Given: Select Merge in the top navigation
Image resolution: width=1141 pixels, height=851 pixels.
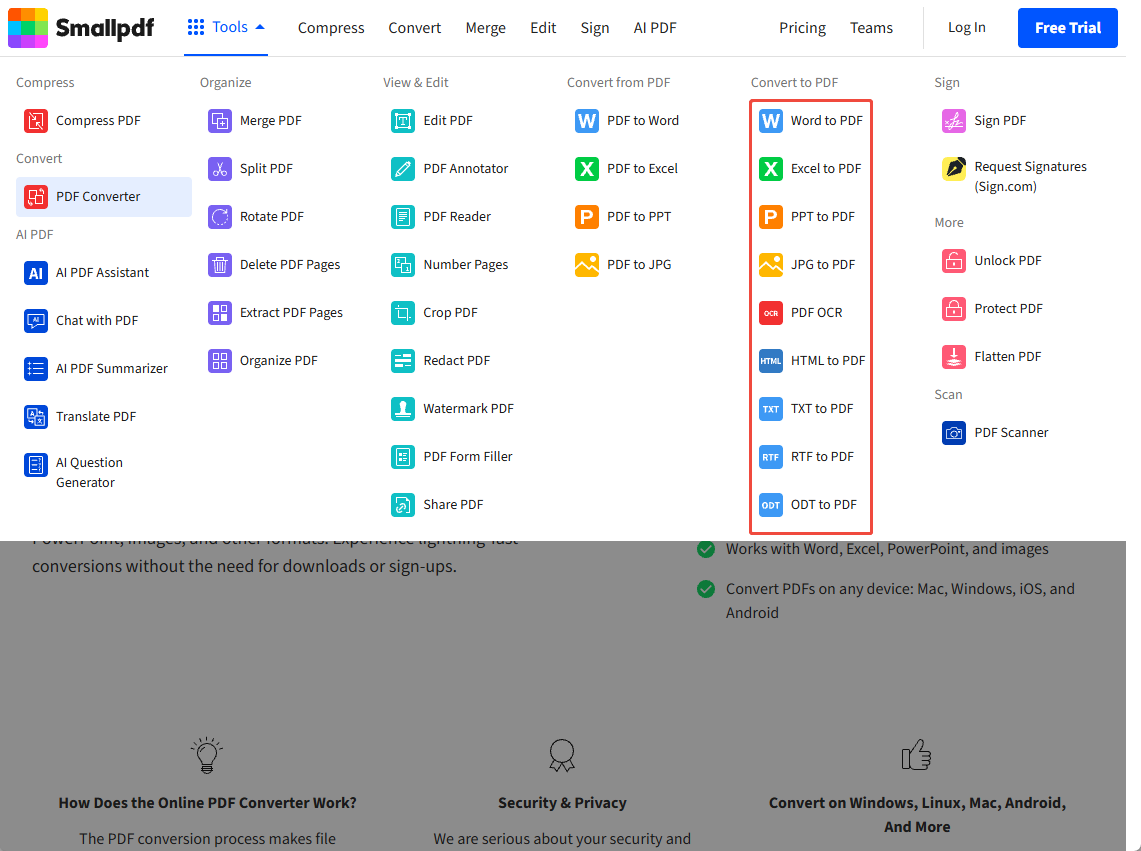Looking at the screenshot, I should point(485,28).
